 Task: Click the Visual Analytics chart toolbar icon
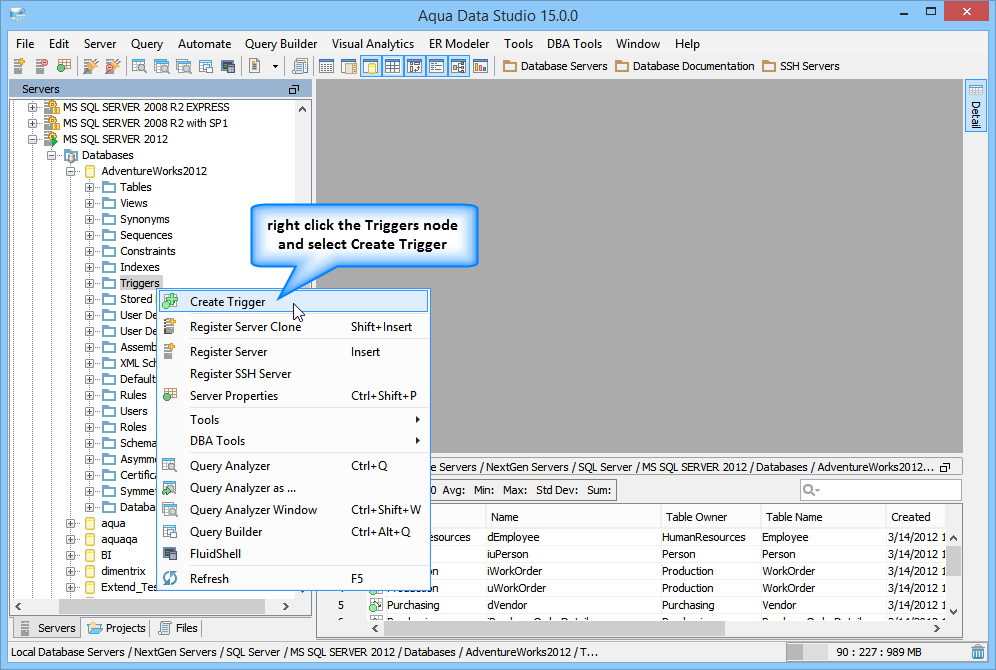click(481, 66)
